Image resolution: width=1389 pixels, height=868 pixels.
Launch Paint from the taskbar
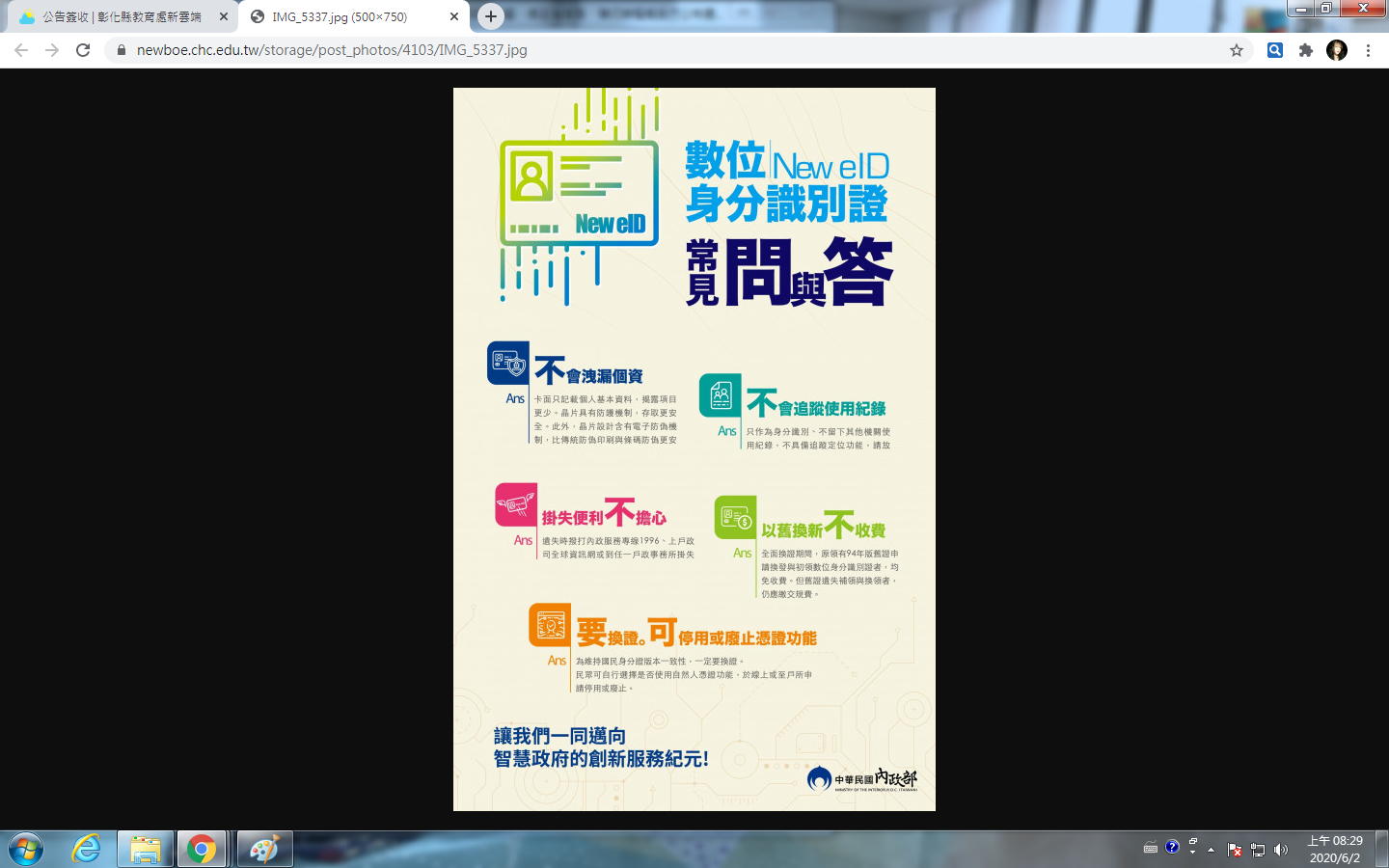coord(264,849)
